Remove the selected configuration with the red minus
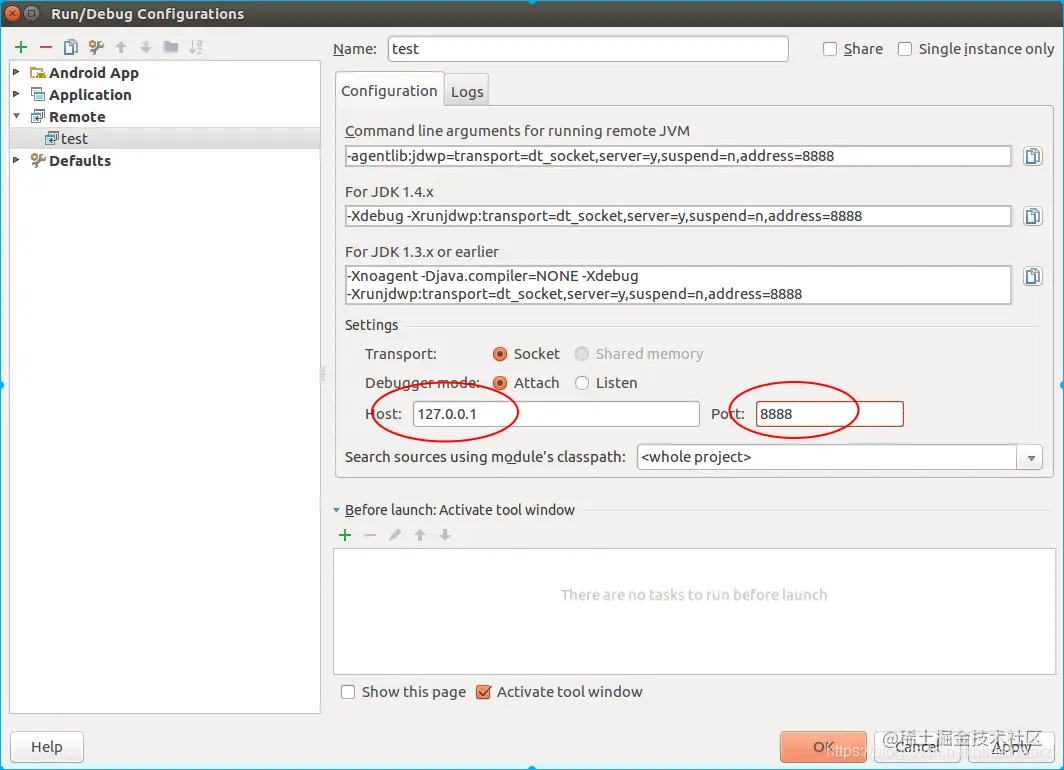 point(45,47)
